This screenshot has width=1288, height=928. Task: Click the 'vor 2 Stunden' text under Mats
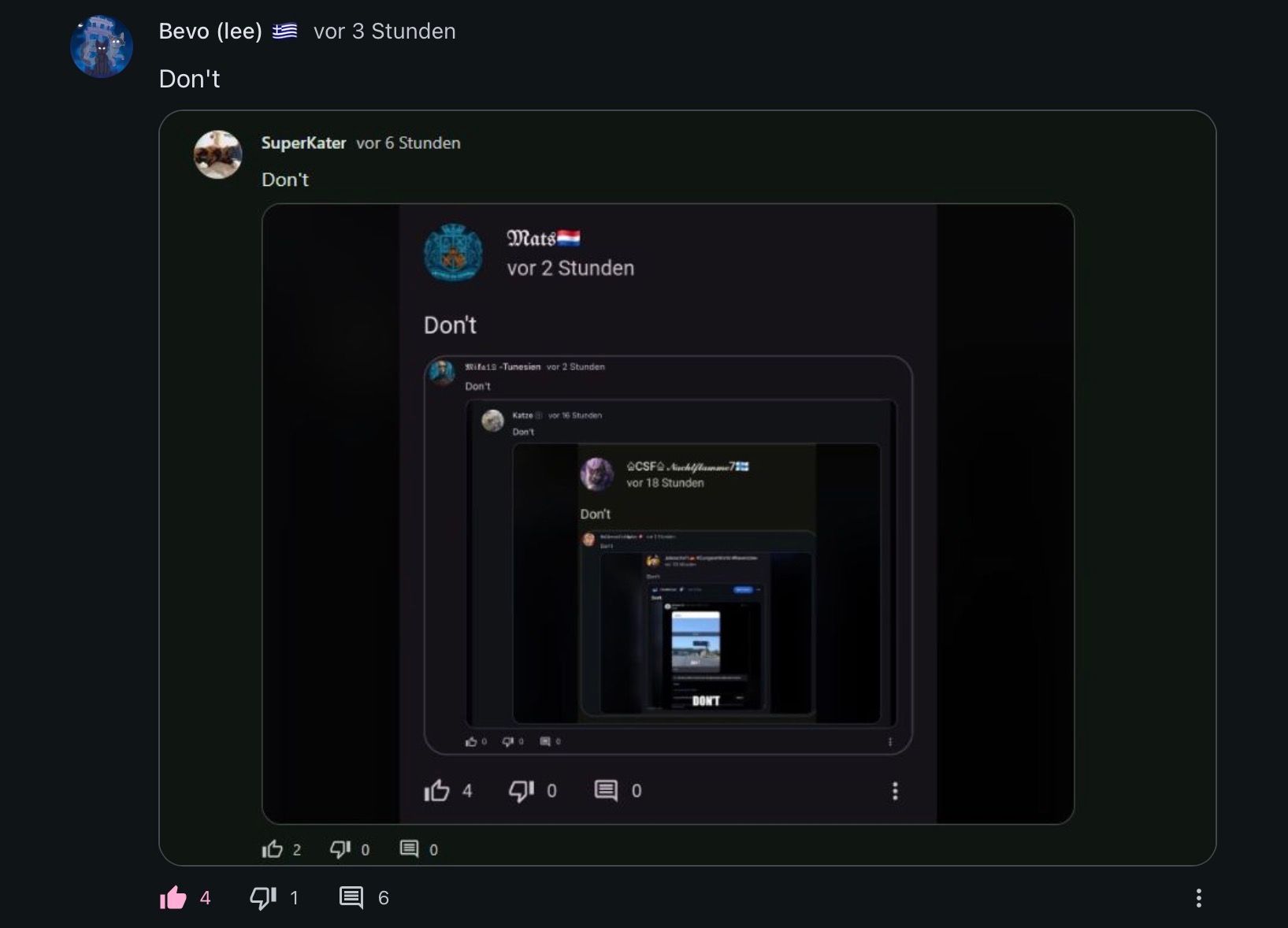570,269
